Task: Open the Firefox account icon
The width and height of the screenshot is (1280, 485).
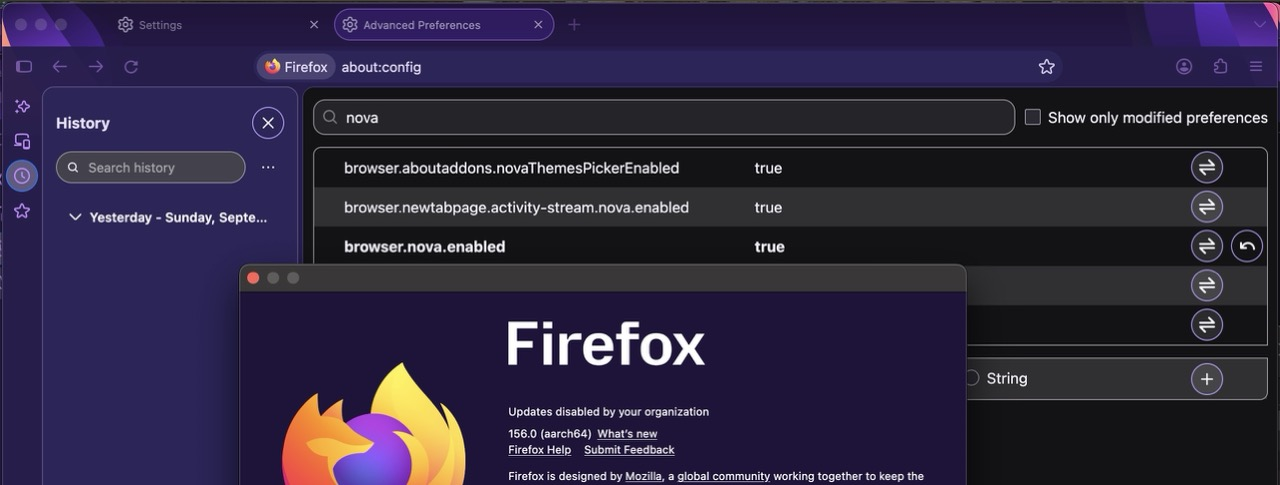Action: 1184,67
